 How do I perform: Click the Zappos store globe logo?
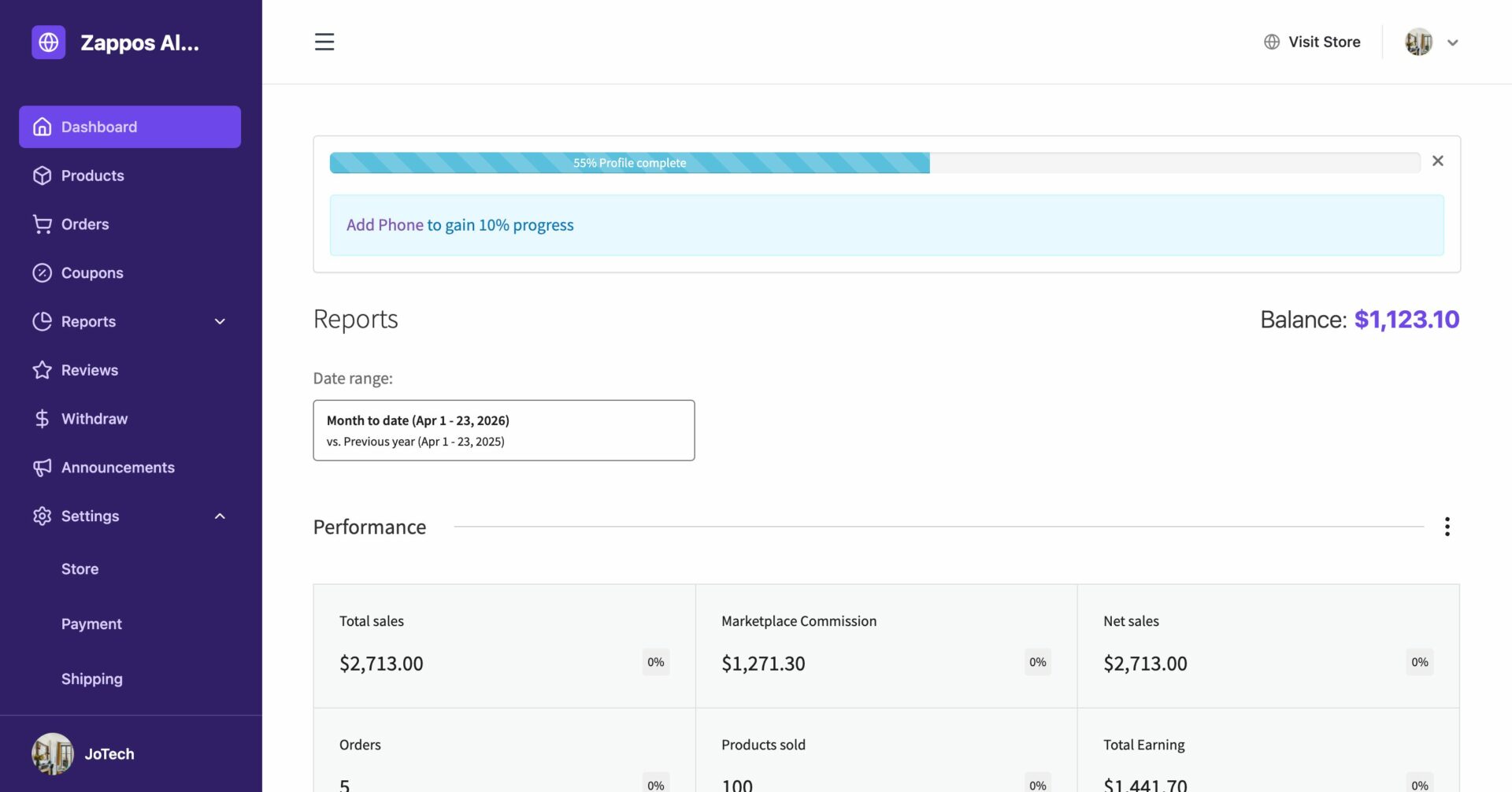click(x=48, y=43)
